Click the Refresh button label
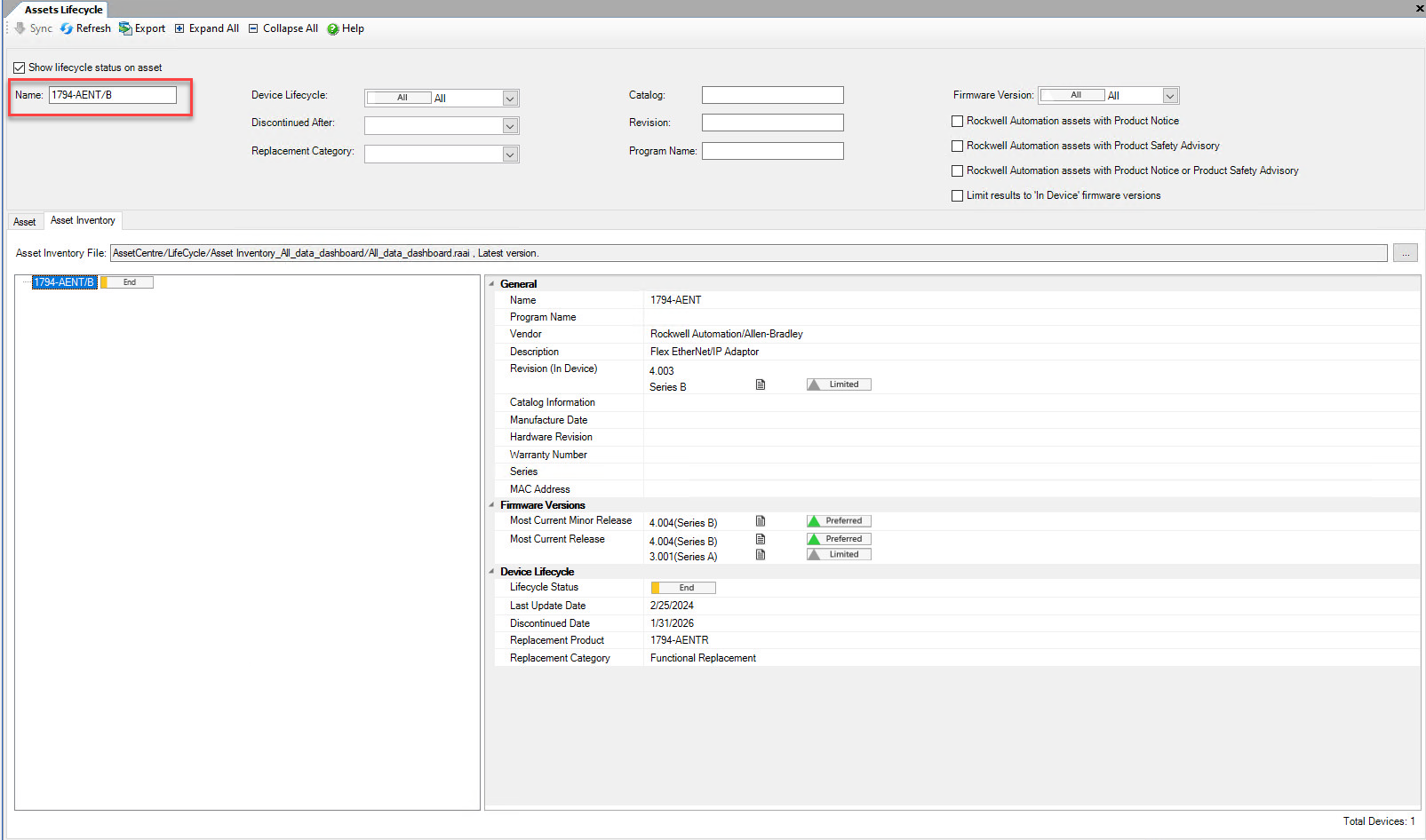1426x840 pixels. point(93,28)
